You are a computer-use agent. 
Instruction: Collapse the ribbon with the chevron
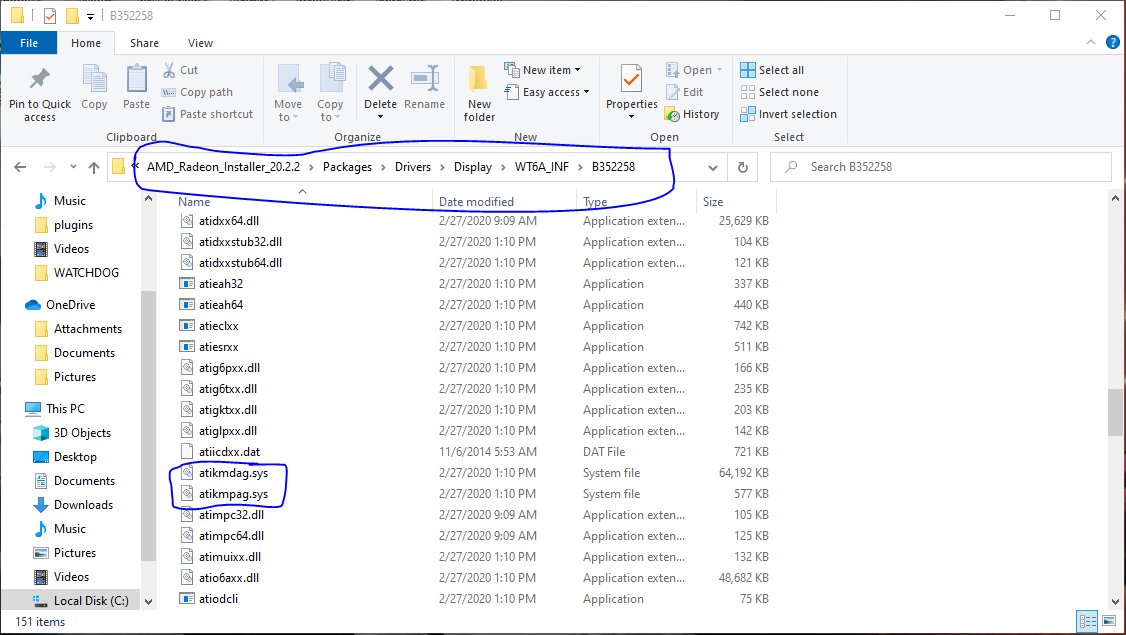click(x=1091, y=42)
